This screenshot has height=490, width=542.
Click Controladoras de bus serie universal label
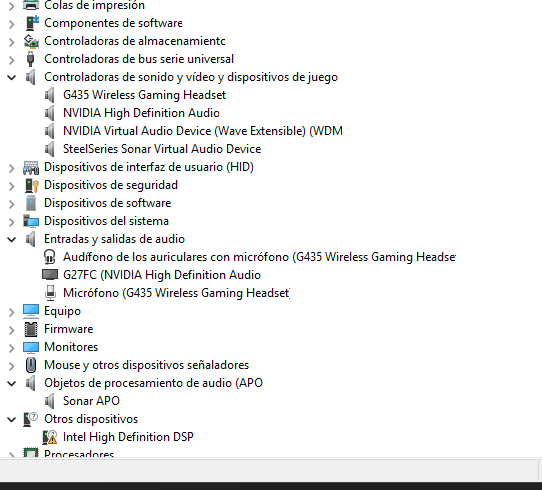pos(139,59)
